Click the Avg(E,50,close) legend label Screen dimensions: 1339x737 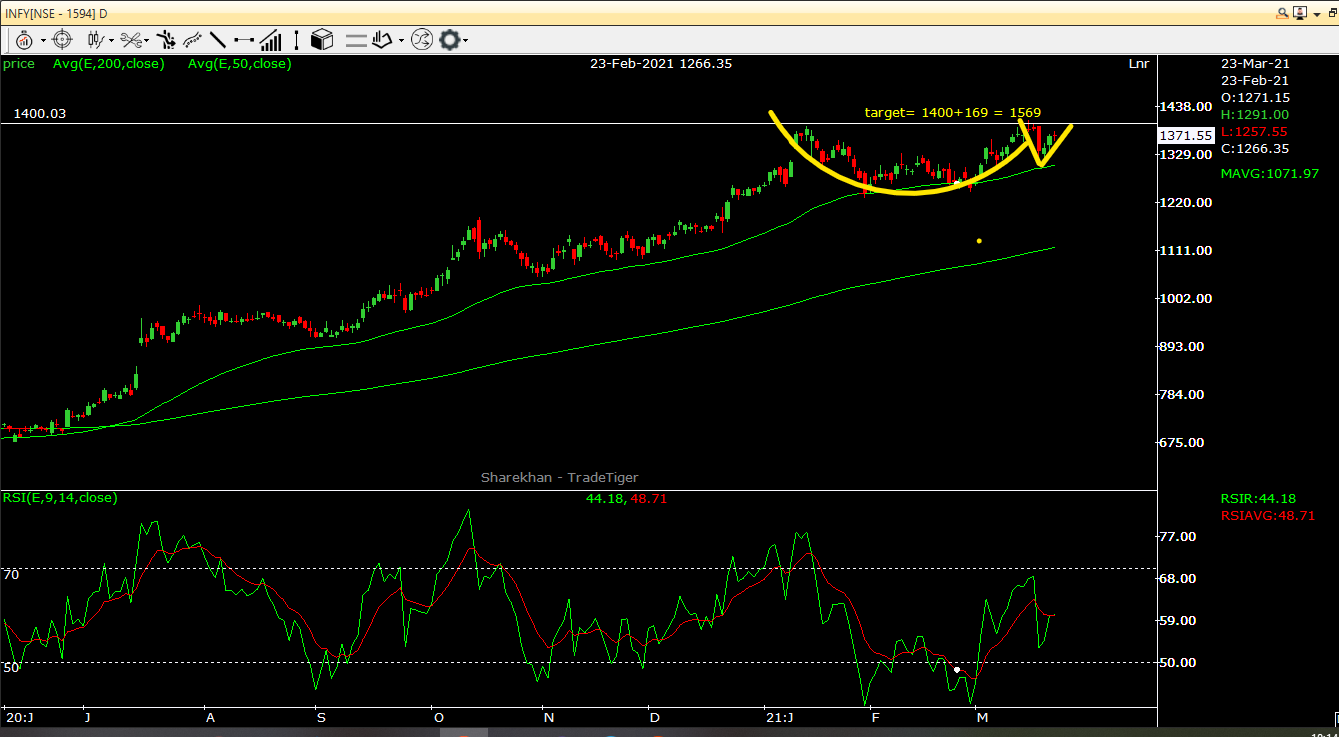tap(240, 64)
